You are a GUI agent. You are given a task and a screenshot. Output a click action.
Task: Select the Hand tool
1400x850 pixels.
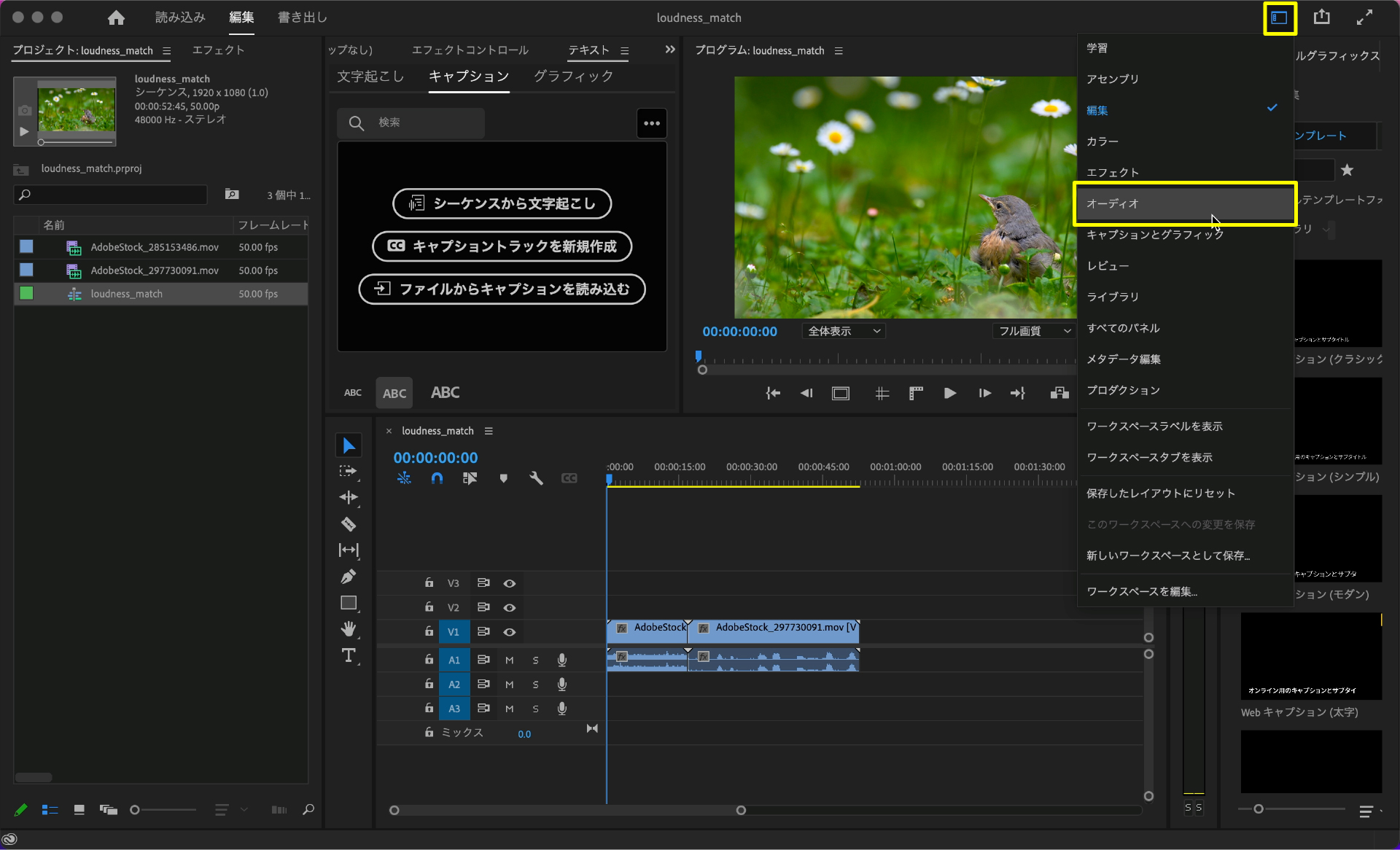349,628
